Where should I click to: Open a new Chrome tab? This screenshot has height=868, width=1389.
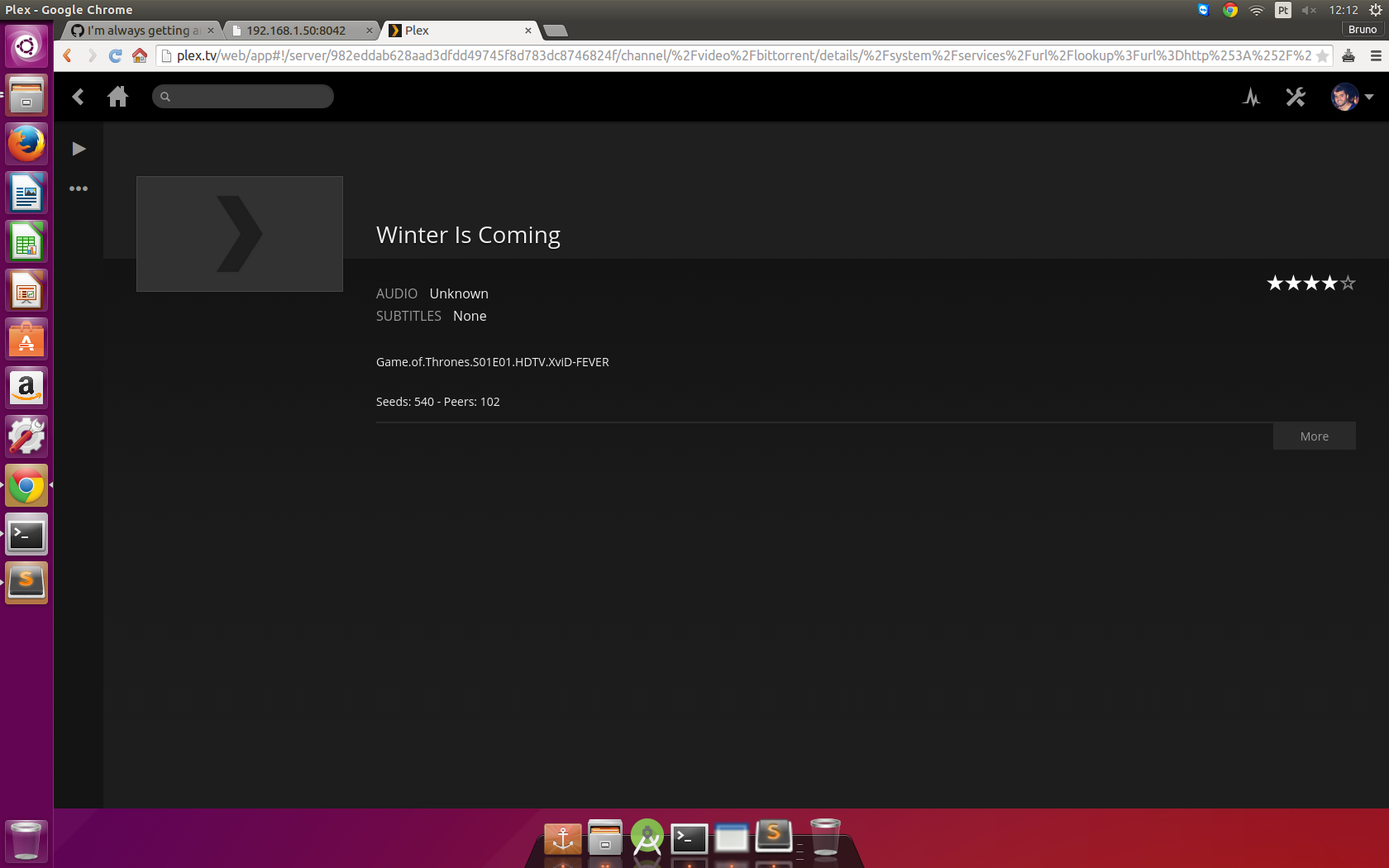[556, 31]
